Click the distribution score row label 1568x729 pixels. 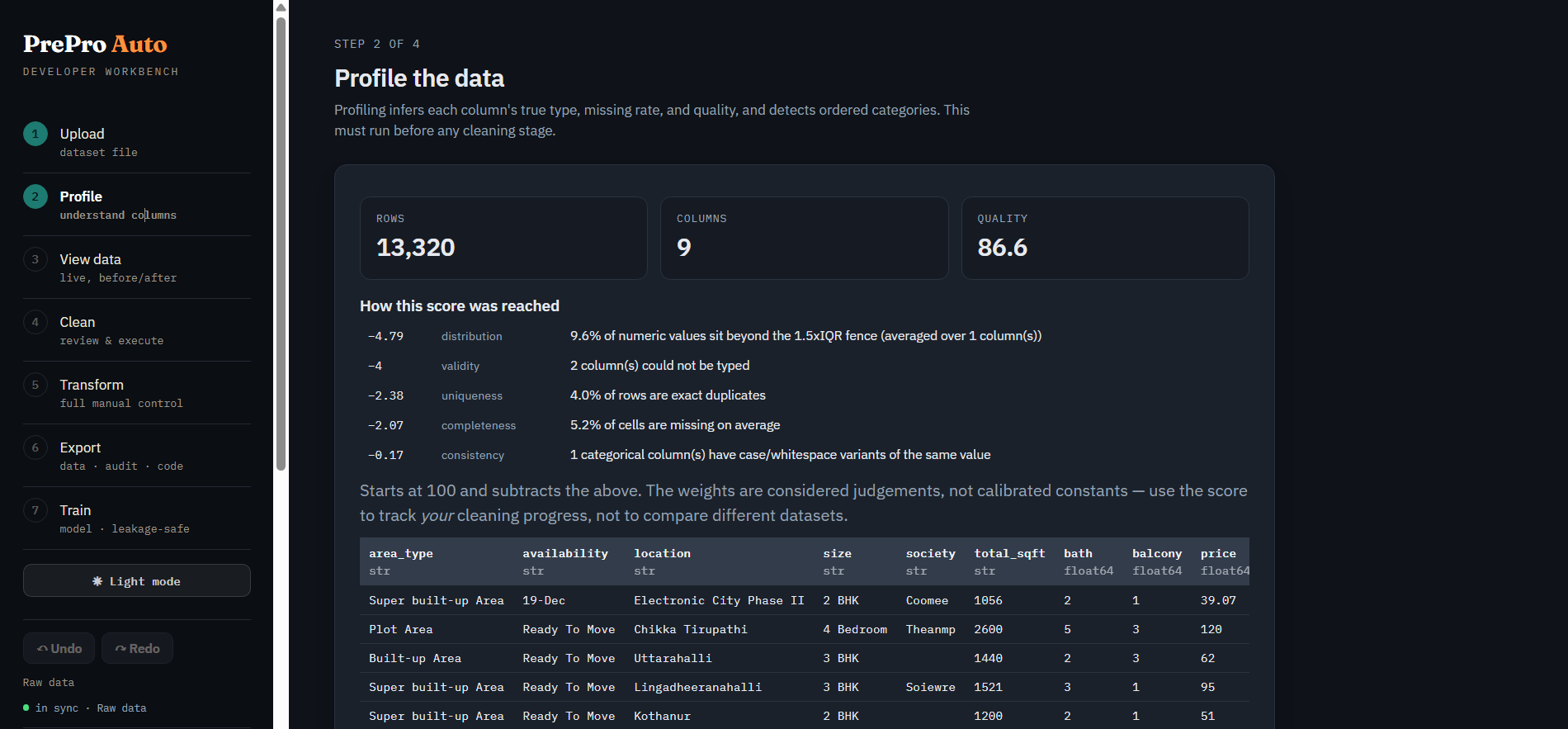pyautogui.click(x=471, y=336)
